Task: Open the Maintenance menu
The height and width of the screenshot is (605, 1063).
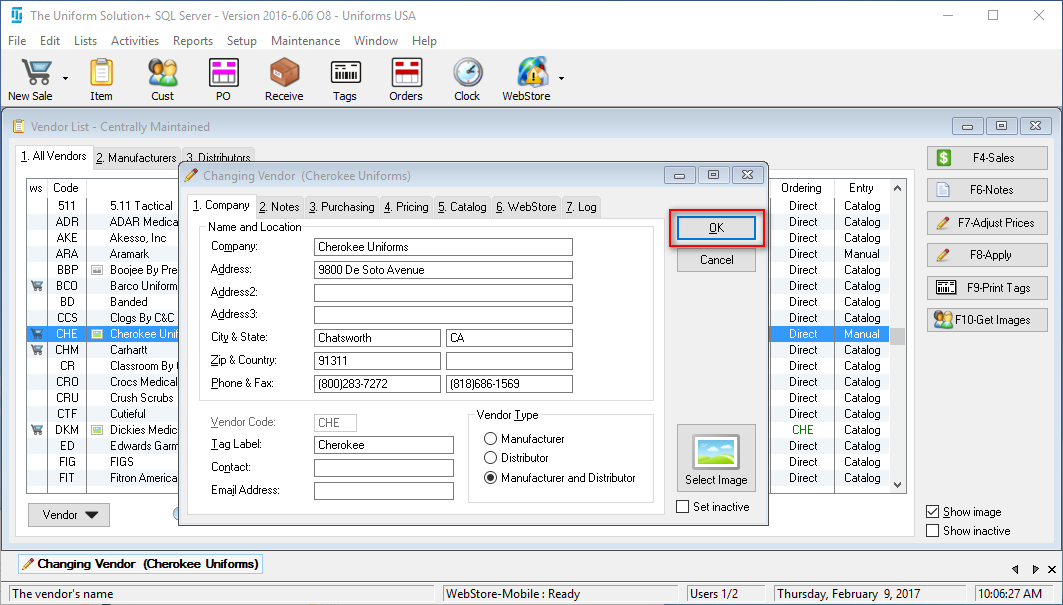Action: (x=305, y=41)
